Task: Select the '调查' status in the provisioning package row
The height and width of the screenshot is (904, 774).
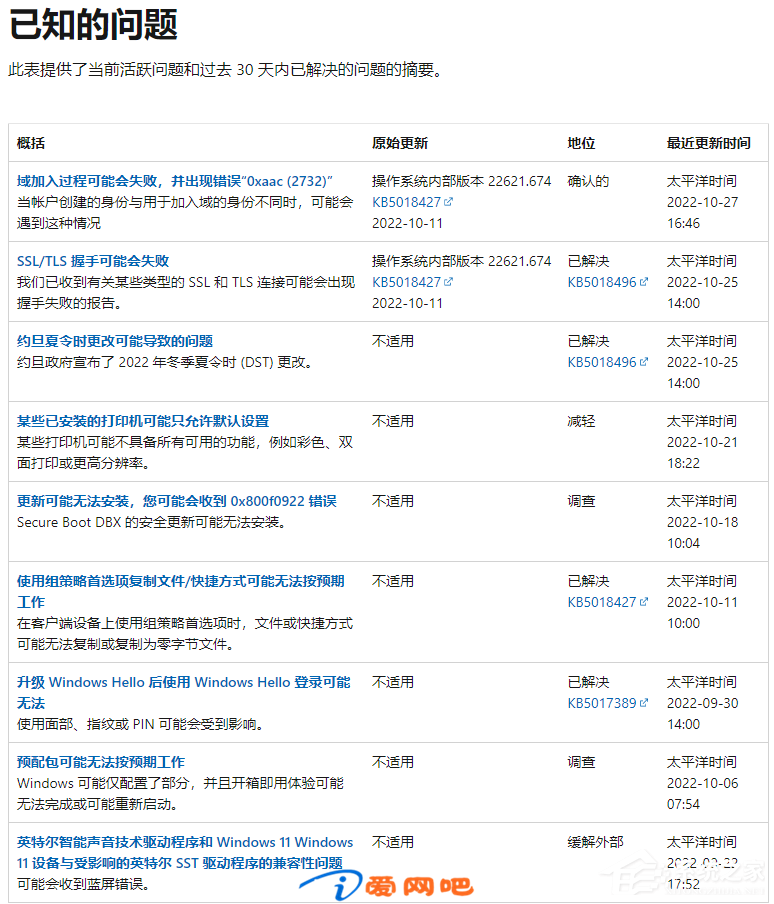Action: [x=581, y=762]
